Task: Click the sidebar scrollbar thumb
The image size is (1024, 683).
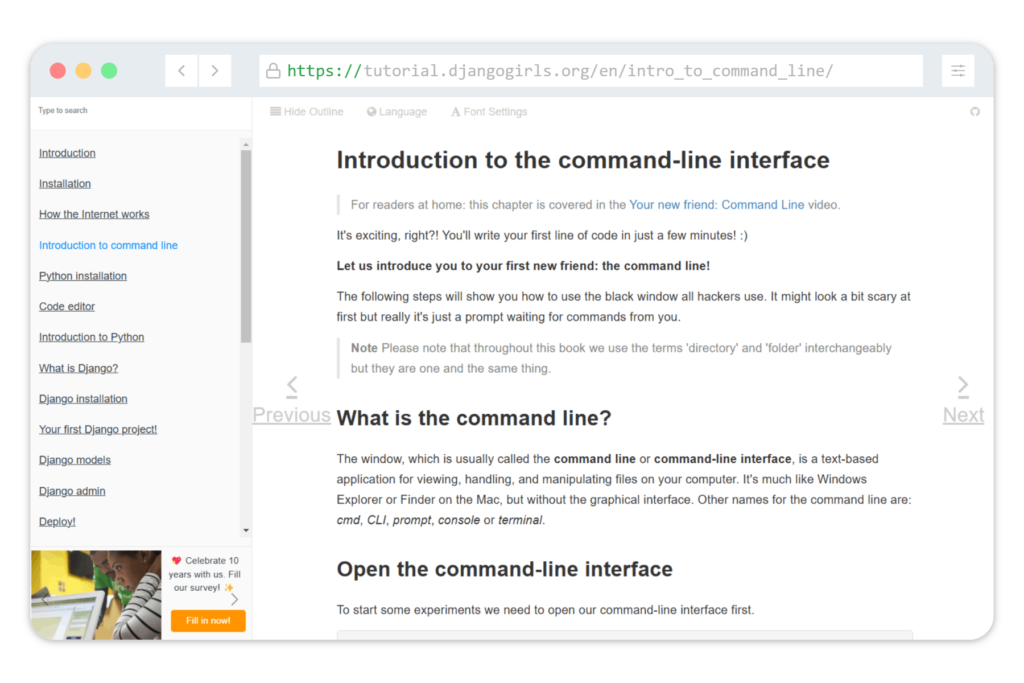Action: pos(246,246)
